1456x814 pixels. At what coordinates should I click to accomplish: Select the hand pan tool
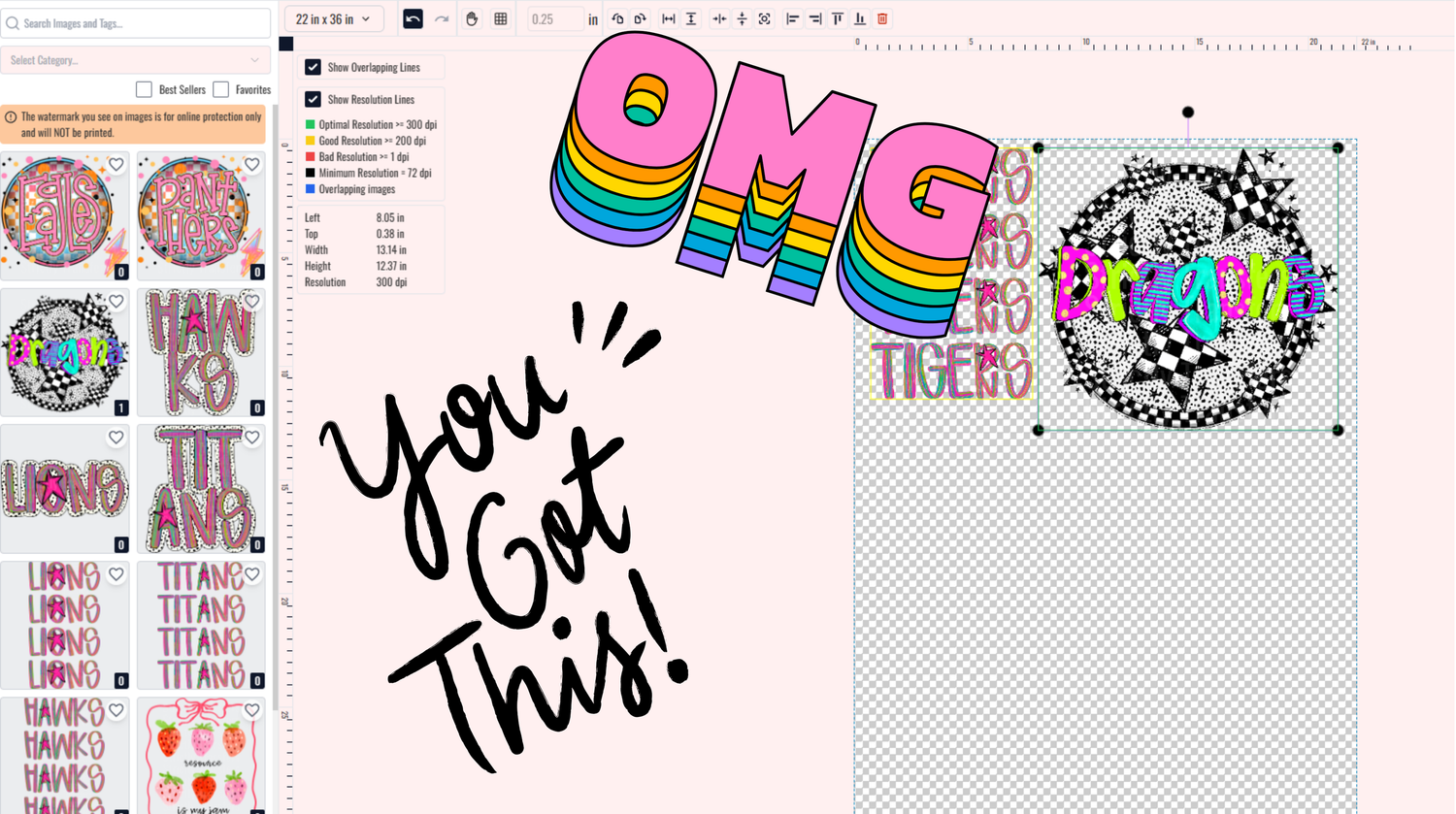click(x=472, y=19)
